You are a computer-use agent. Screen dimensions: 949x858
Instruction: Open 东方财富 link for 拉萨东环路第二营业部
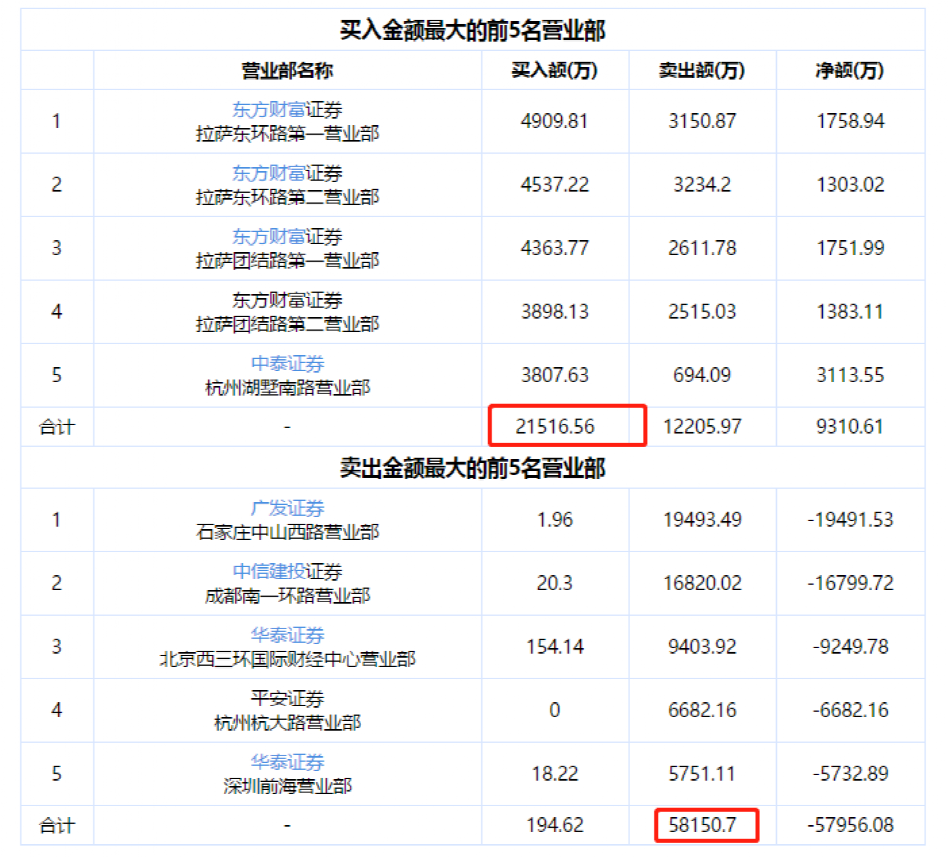click(269, 174)
